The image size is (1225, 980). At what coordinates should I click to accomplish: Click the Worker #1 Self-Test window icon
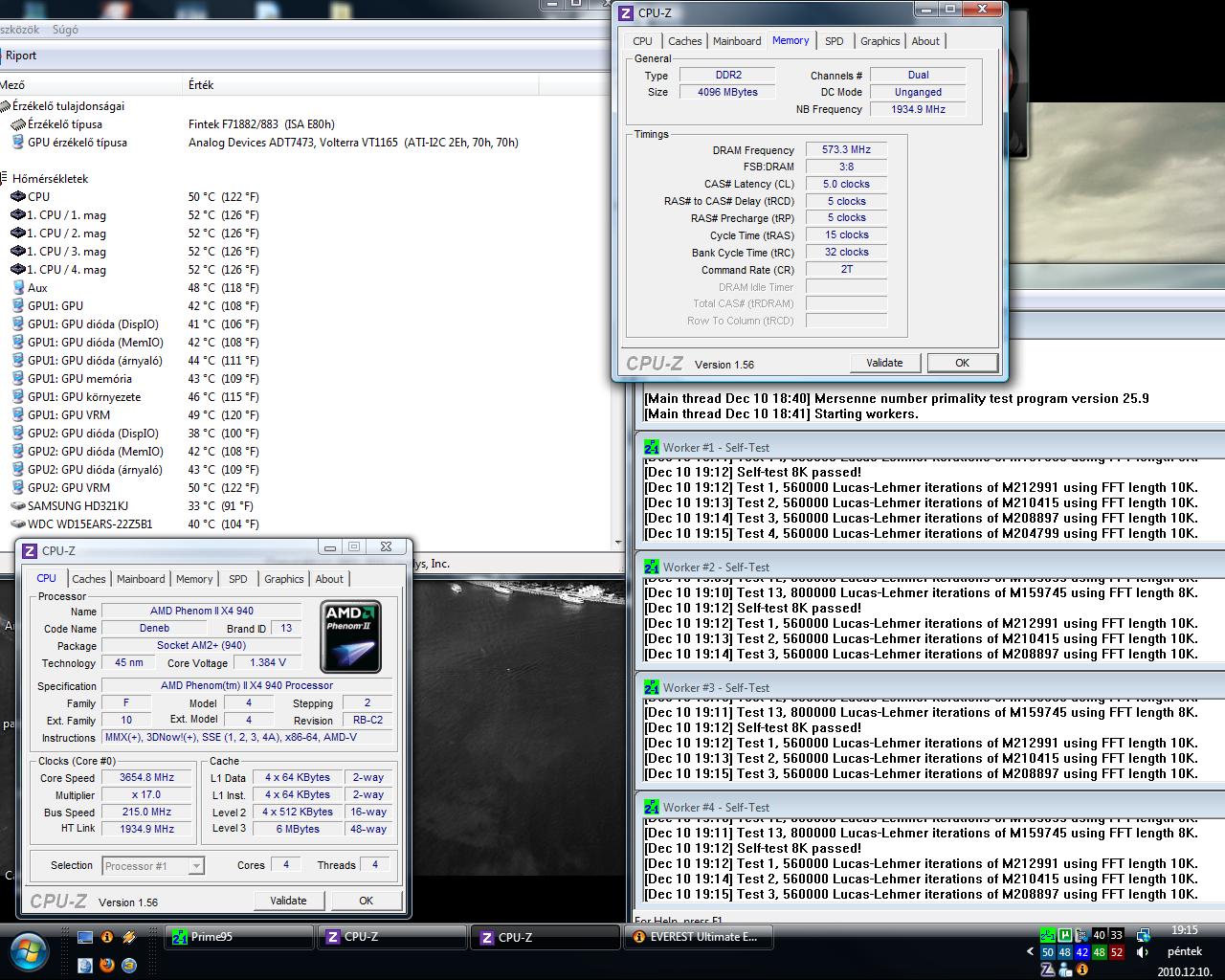pyautogui.click(x=652, y=447)
